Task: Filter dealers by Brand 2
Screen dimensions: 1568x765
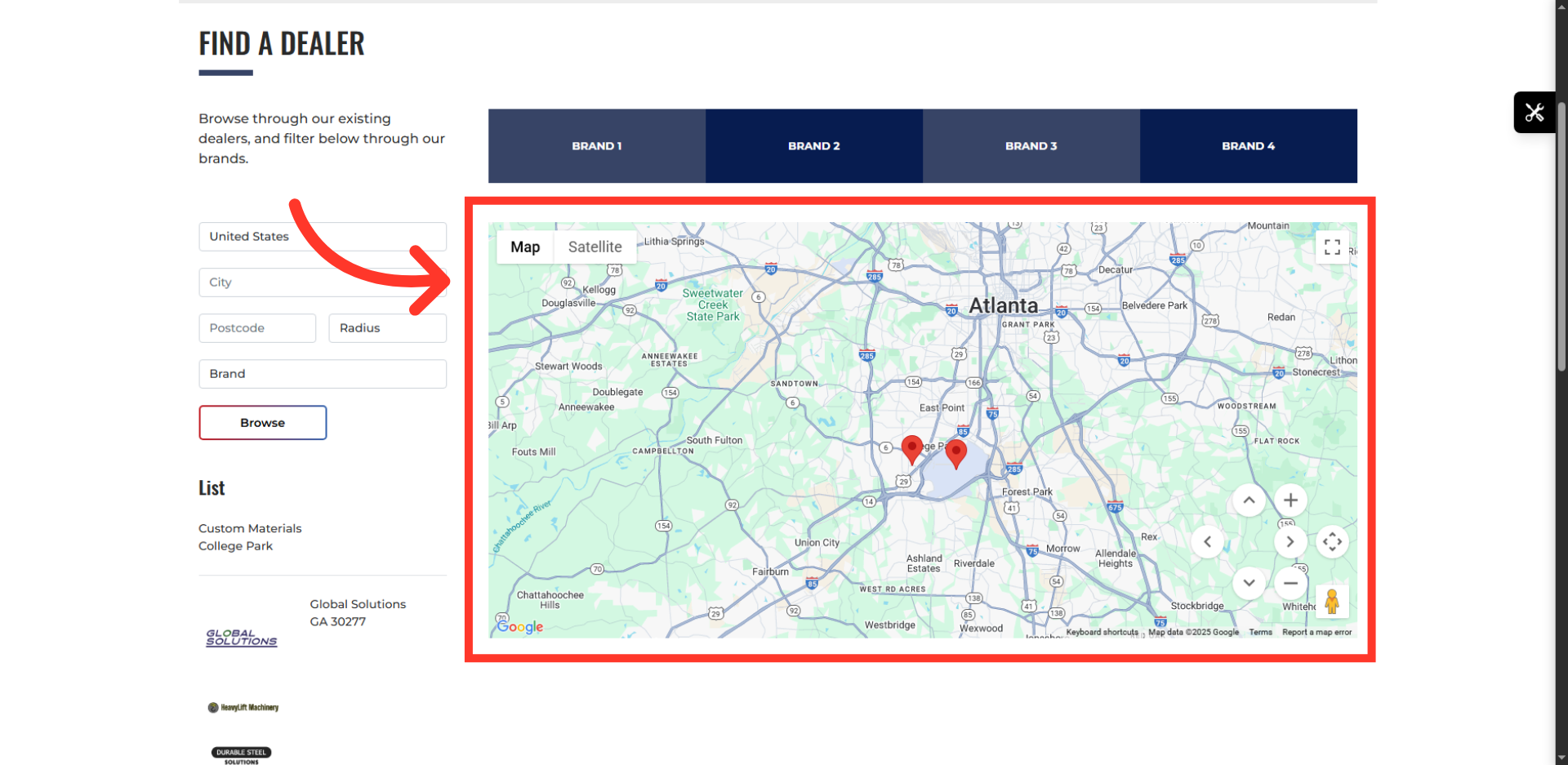Action: tap(814, 146)
